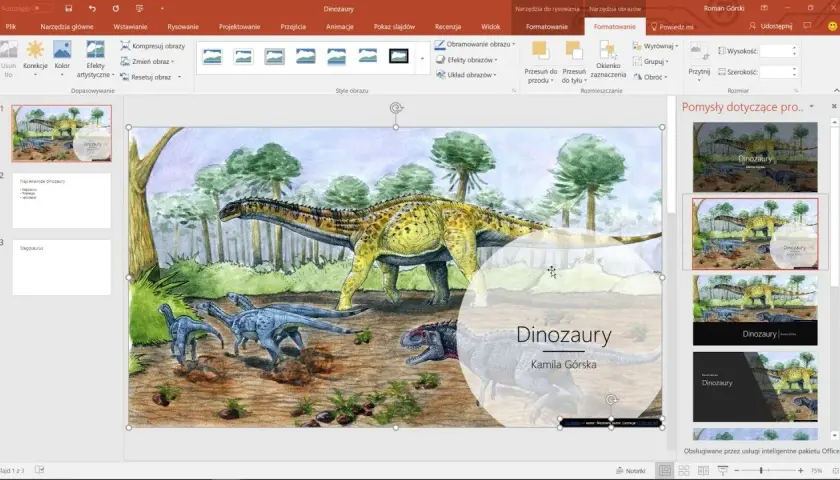Select slide 1 thumbnail

[62, 133]
